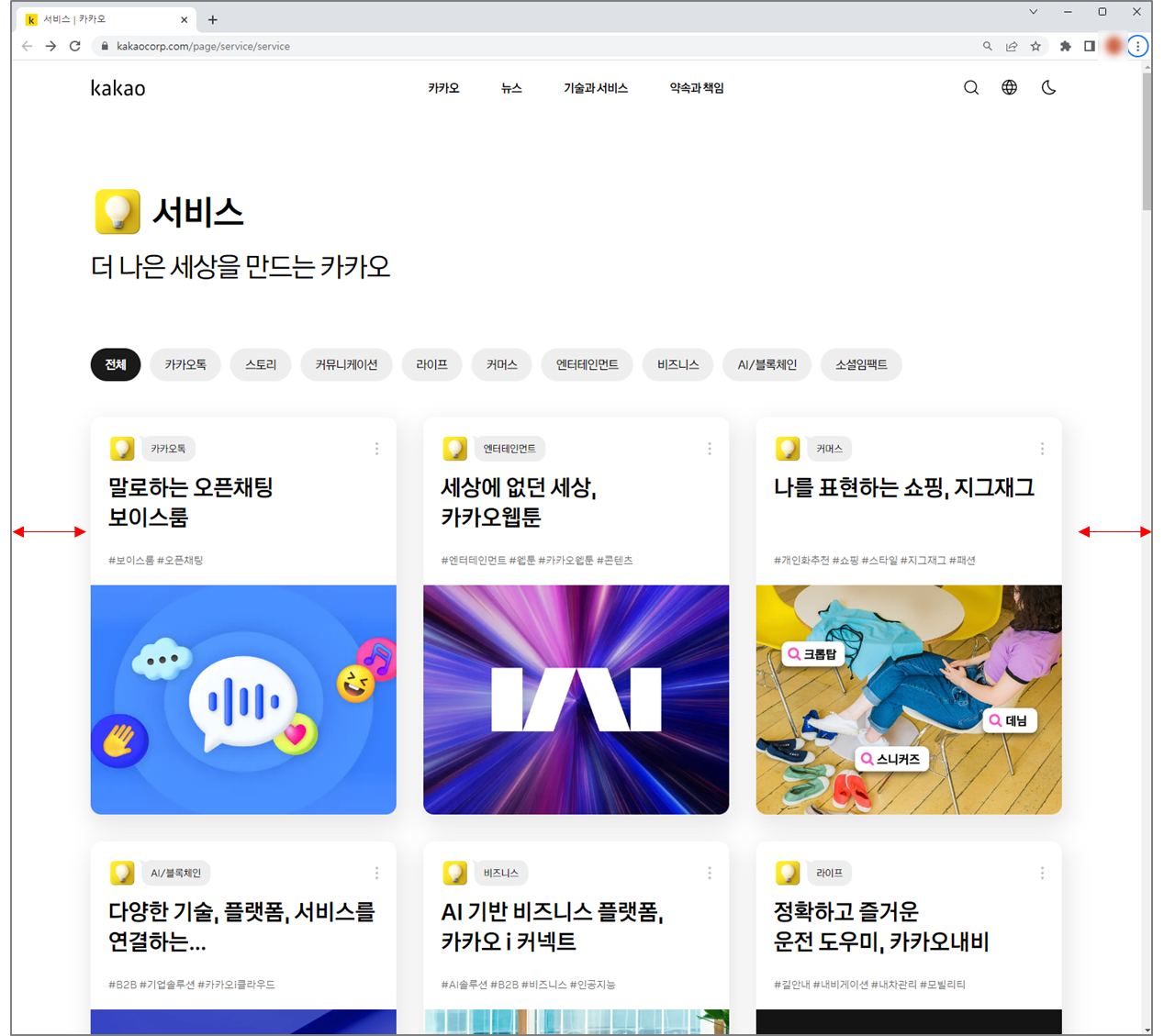Image resolution: width=1164 pixels, height=1036 pixels.
Task: Bookmark page with star icon
Action: 1035,46
